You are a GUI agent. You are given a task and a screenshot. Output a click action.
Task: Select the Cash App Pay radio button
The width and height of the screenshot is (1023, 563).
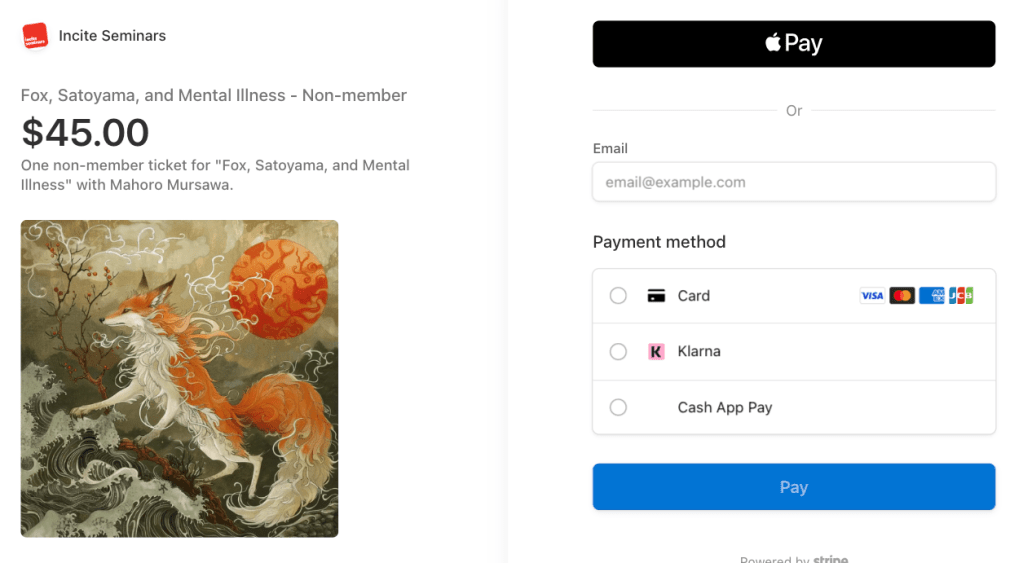[618, 408]
